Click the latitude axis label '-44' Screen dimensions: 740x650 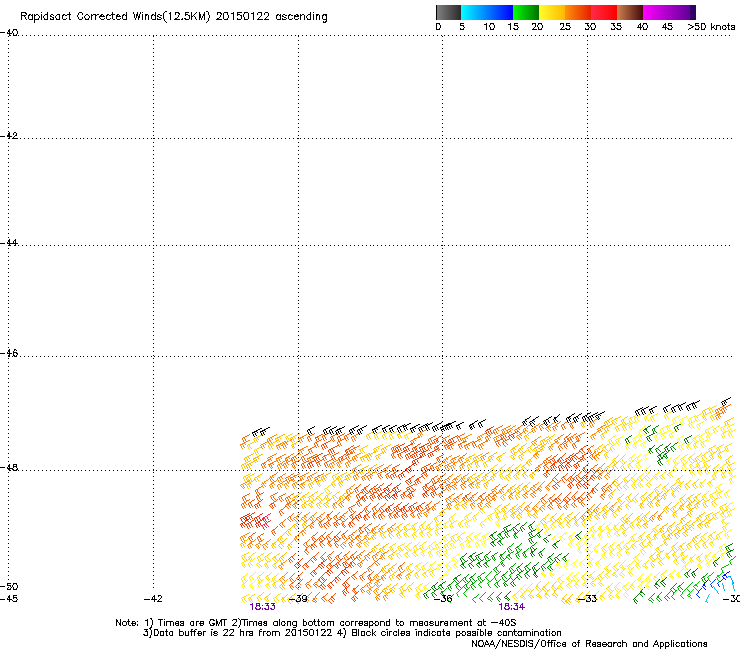pyautogui.click(x=9, y=243)
